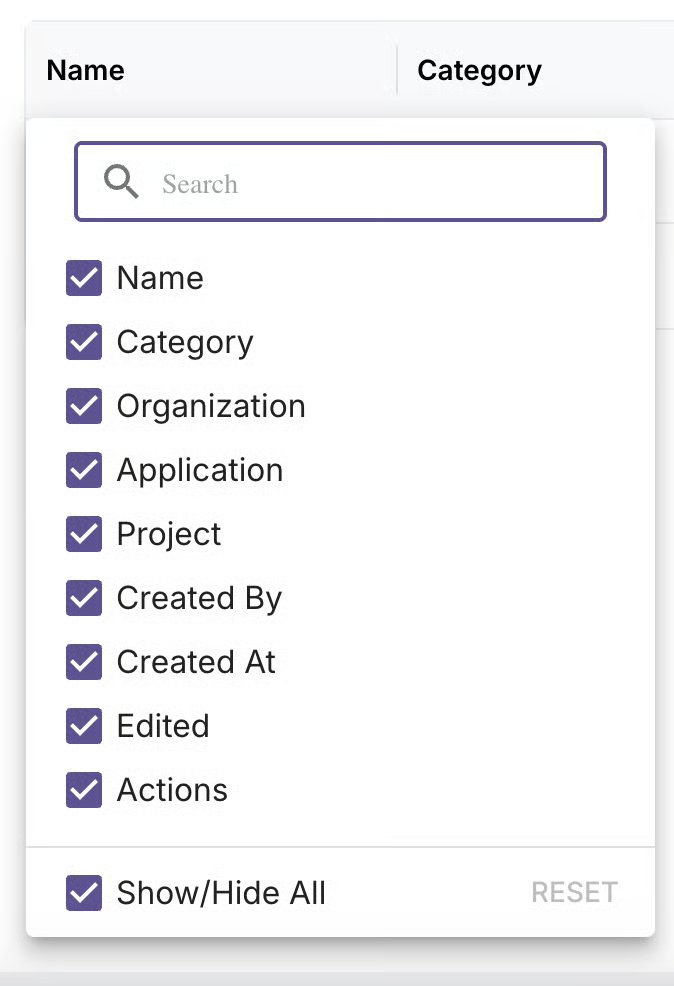Uncheck the Name column checkbox
Viewport: 674px width, 986px height.
point(84,278)
